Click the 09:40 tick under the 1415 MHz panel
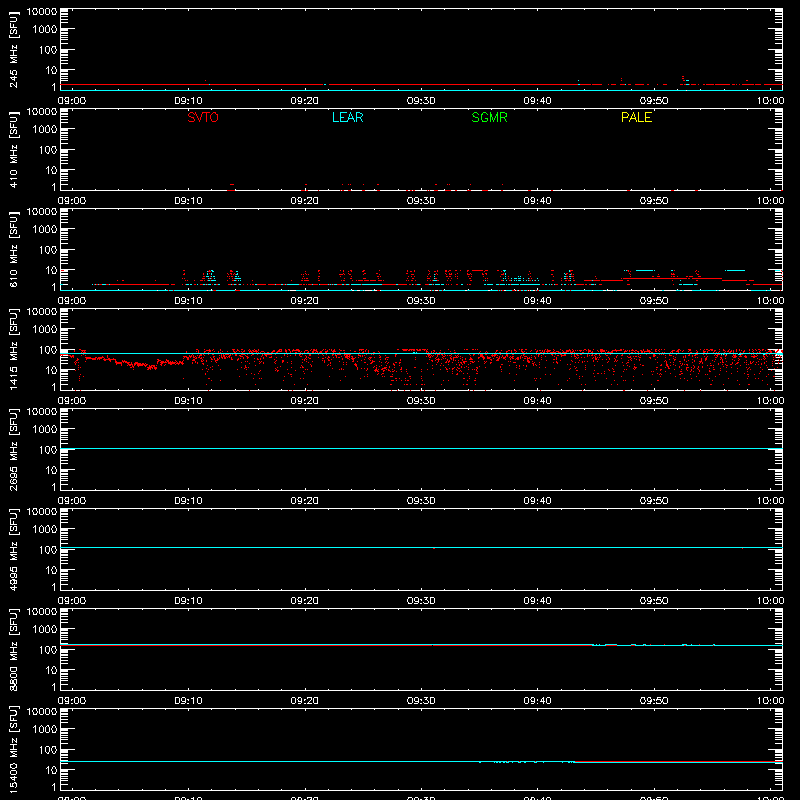This screenshot has width=800, height=800. pos(537,401)
